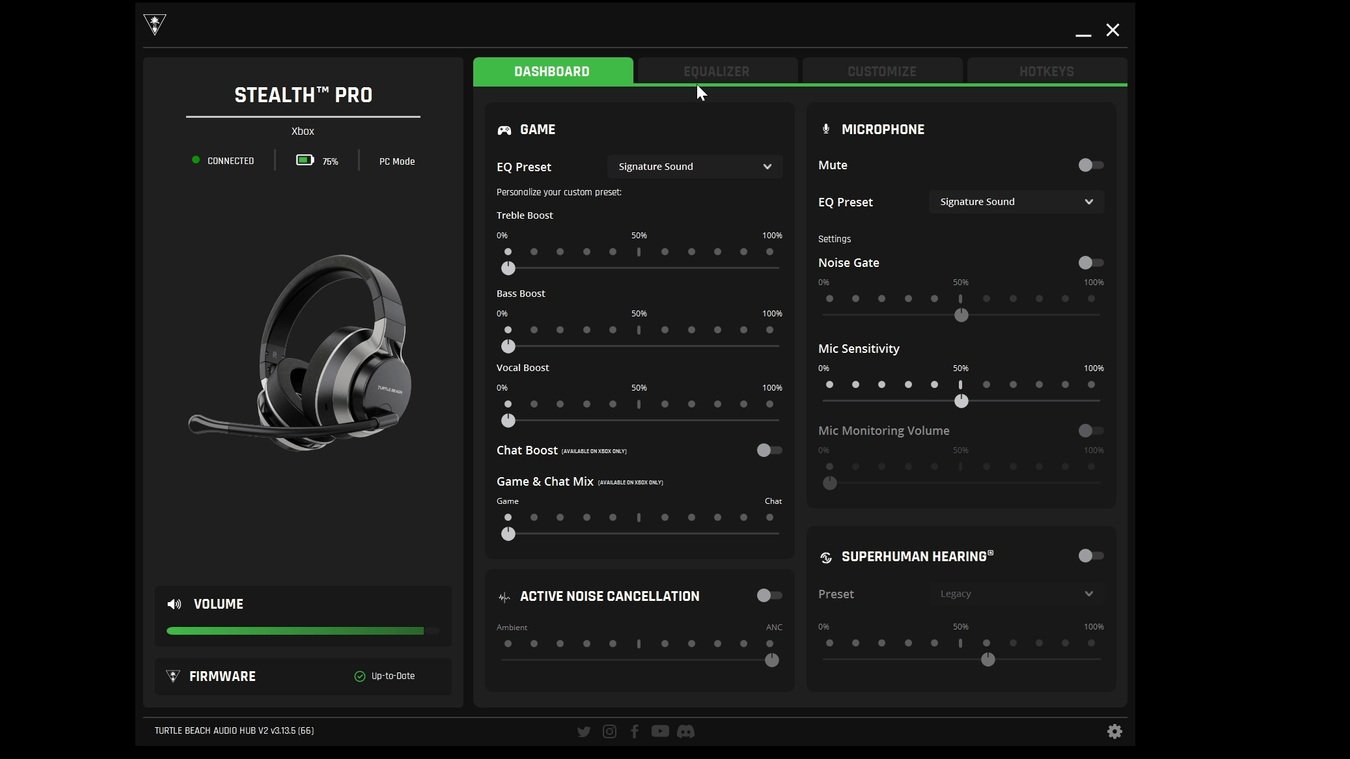Open the Customize tab
Screen dimensions: 1350x759
(882, 71)
